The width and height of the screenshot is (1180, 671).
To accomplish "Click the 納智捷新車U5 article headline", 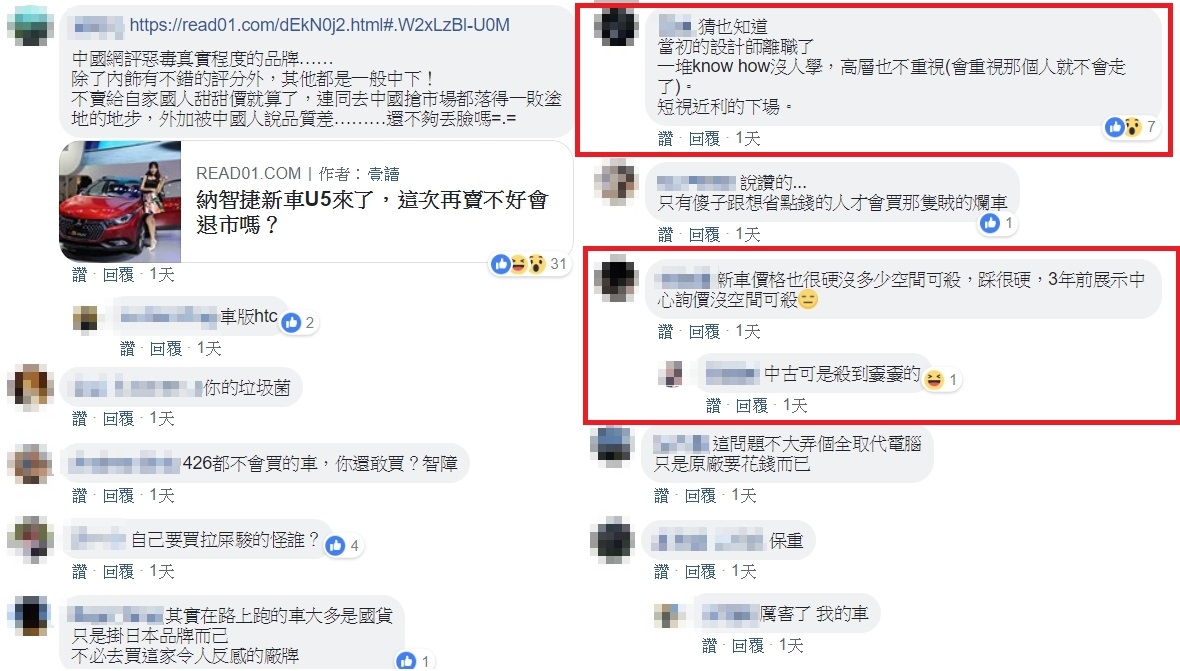I will (372, 212).
